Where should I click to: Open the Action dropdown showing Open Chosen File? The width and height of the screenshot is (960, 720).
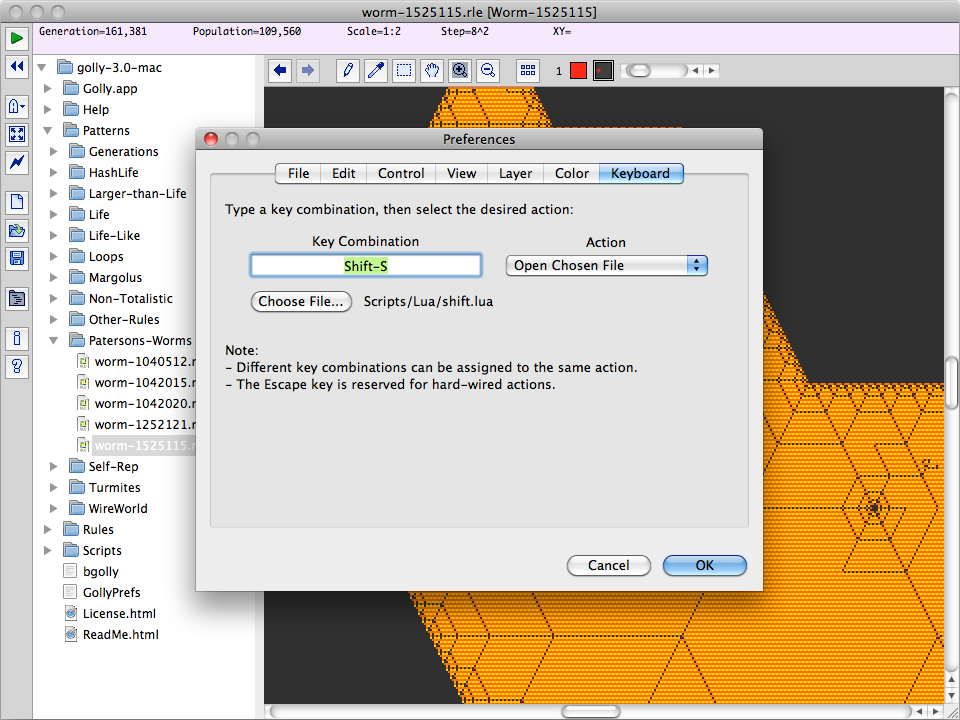pyautogui.click(x=606, y=266)
